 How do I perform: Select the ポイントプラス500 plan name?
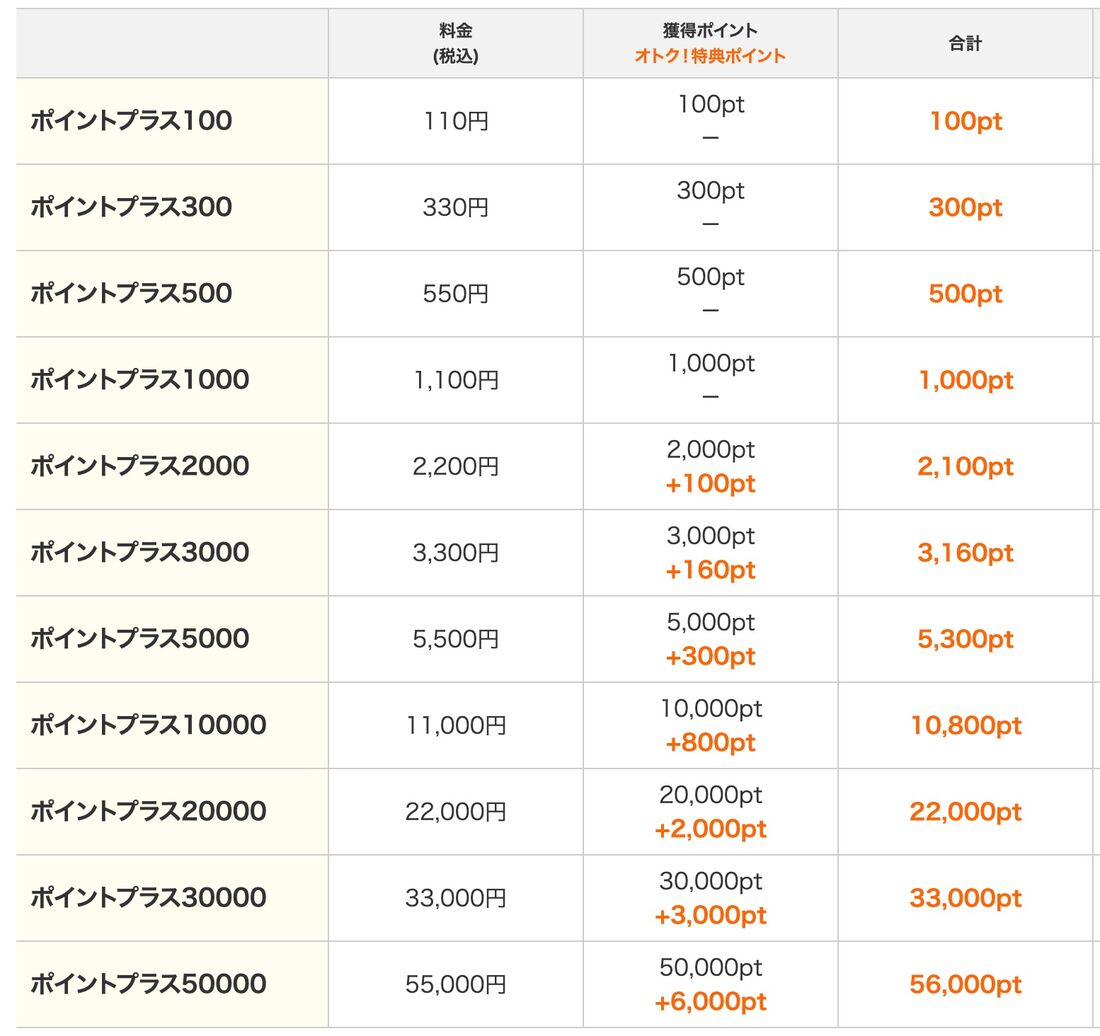[131, 293]
